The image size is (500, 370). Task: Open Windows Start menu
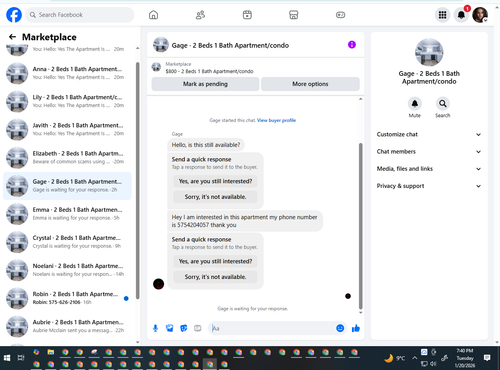click(x=7, y=358)
